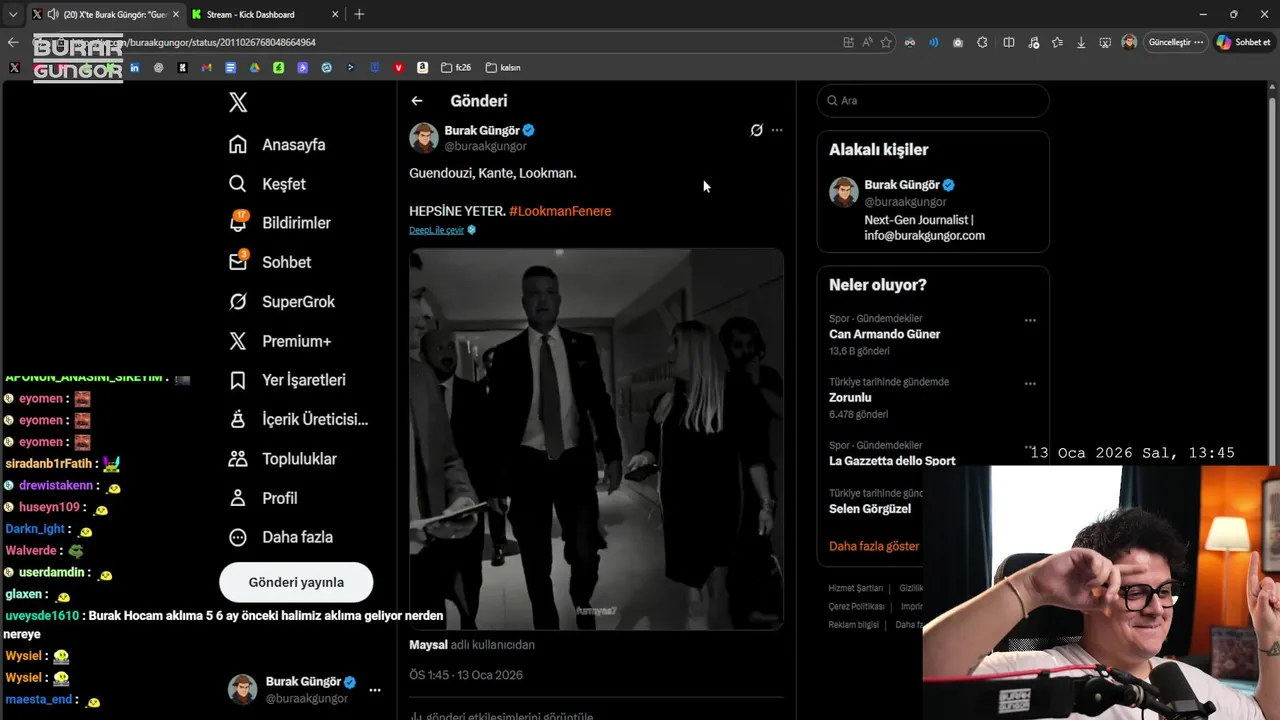Viewport: 1280px width, 720px height.
Task: Open SuperGrok in the sidebar
Action: [282, 301]
